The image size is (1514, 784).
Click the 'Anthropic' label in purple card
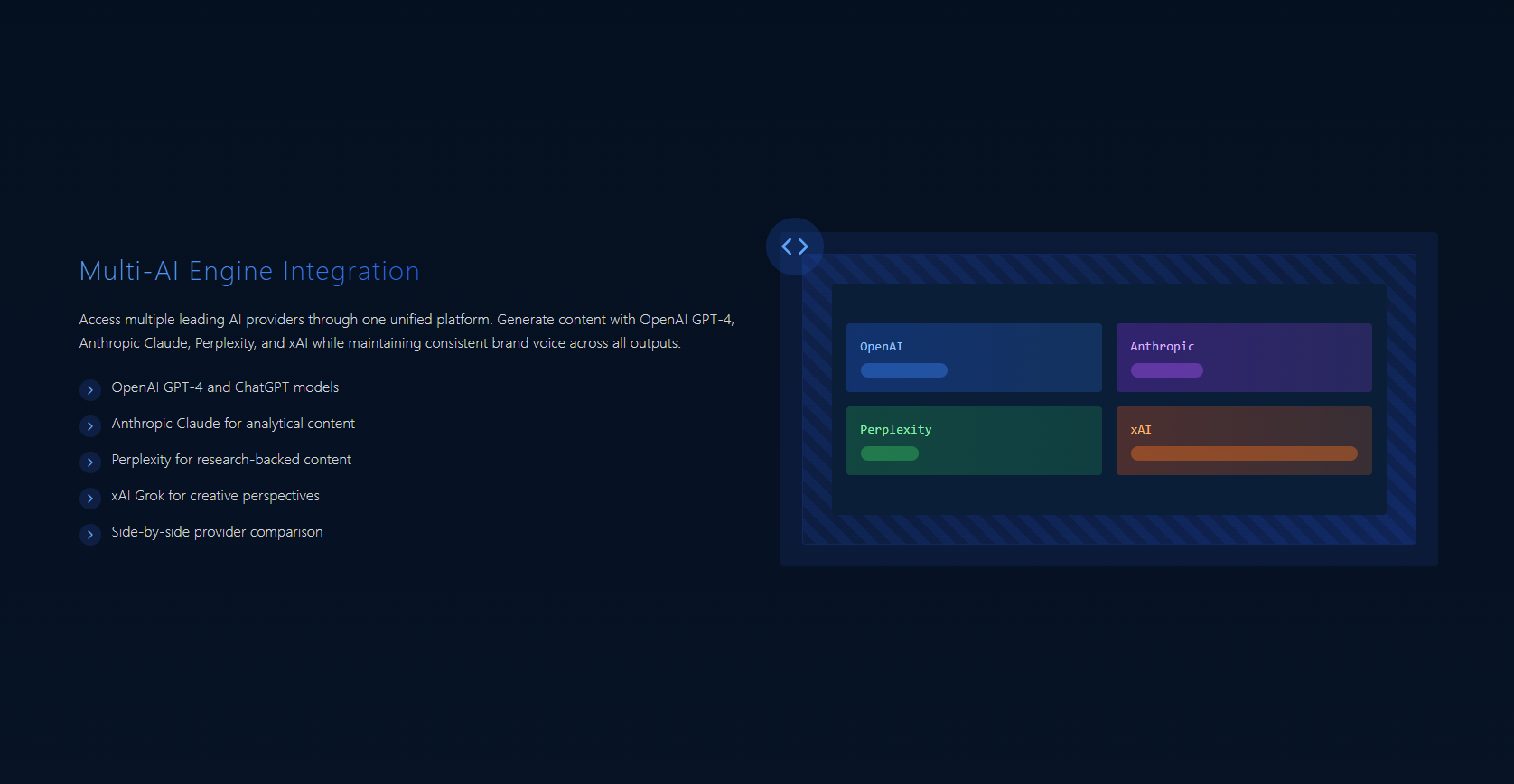1163,347
